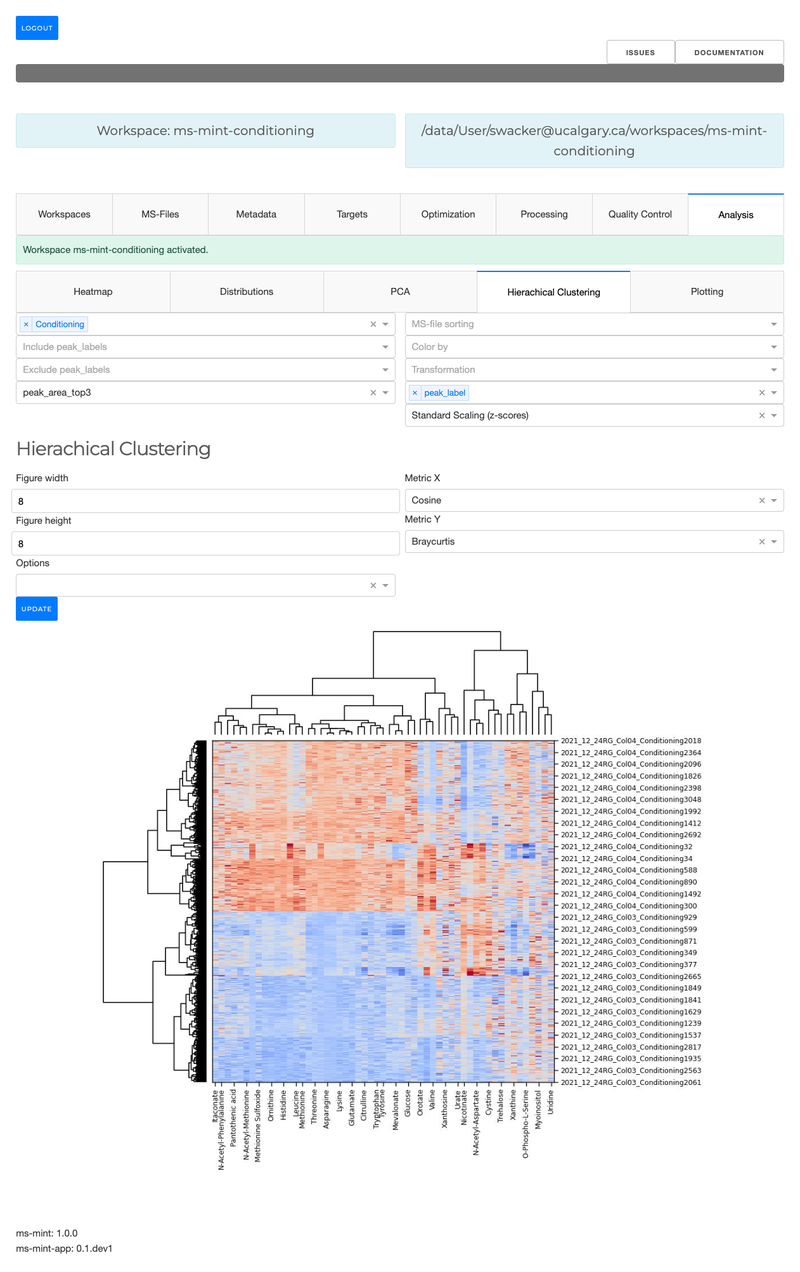Remove the peak_label grouping chip

415,392
